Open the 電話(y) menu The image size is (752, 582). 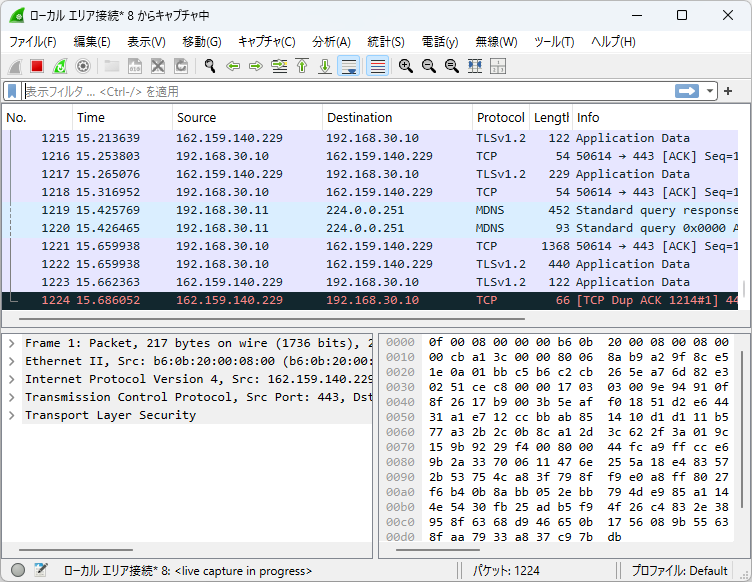[440, 42]
